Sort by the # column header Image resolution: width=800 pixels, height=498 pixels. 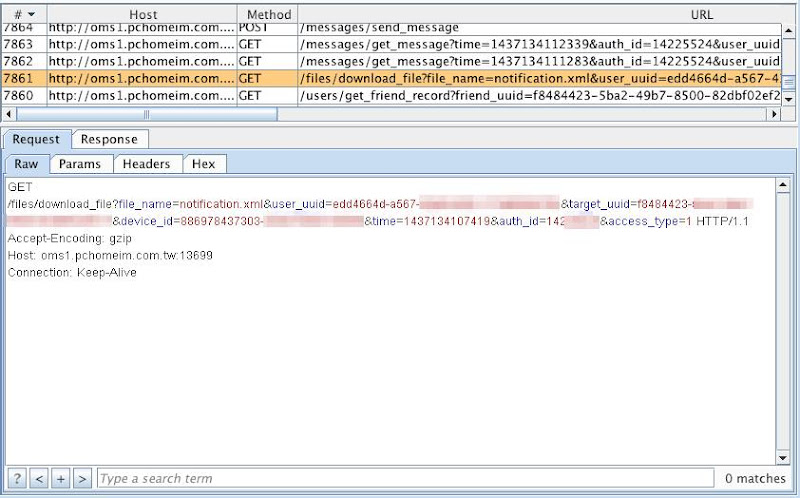pyautogui.click(x=24, y=14)
